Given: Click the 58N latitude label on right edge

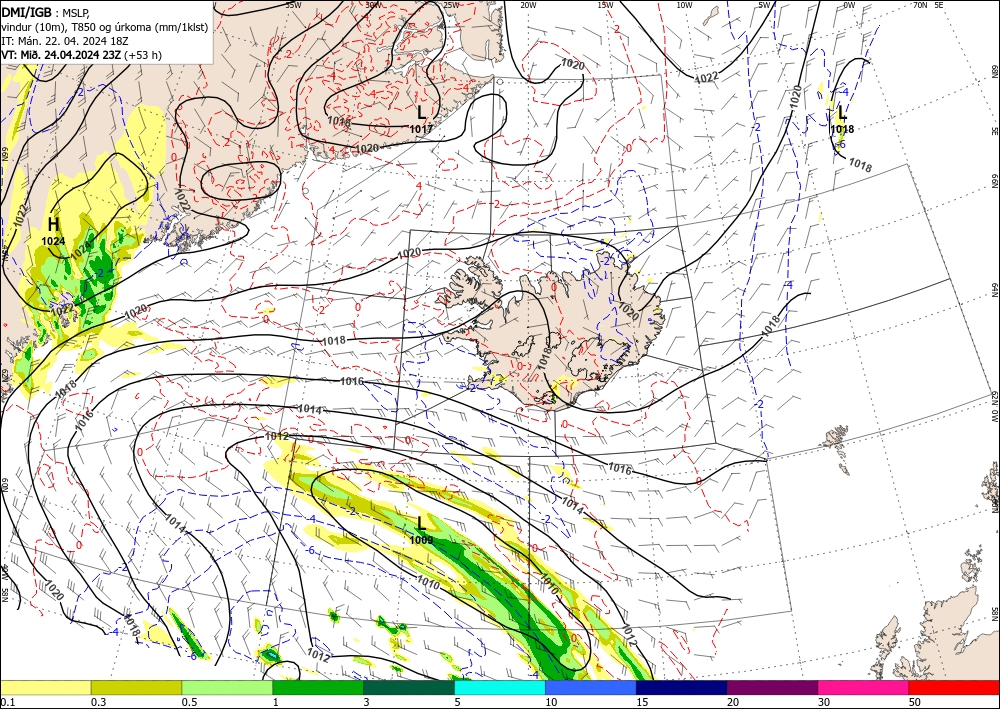Looking at the screenshot, I should [x=994, y=614].
